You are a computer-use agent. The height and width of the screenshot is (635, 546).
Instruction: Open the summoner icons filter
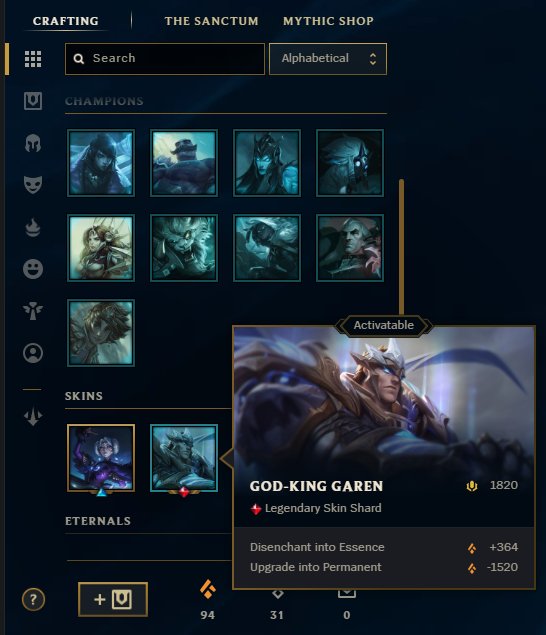pyautogui.click(x=33, y=353)
